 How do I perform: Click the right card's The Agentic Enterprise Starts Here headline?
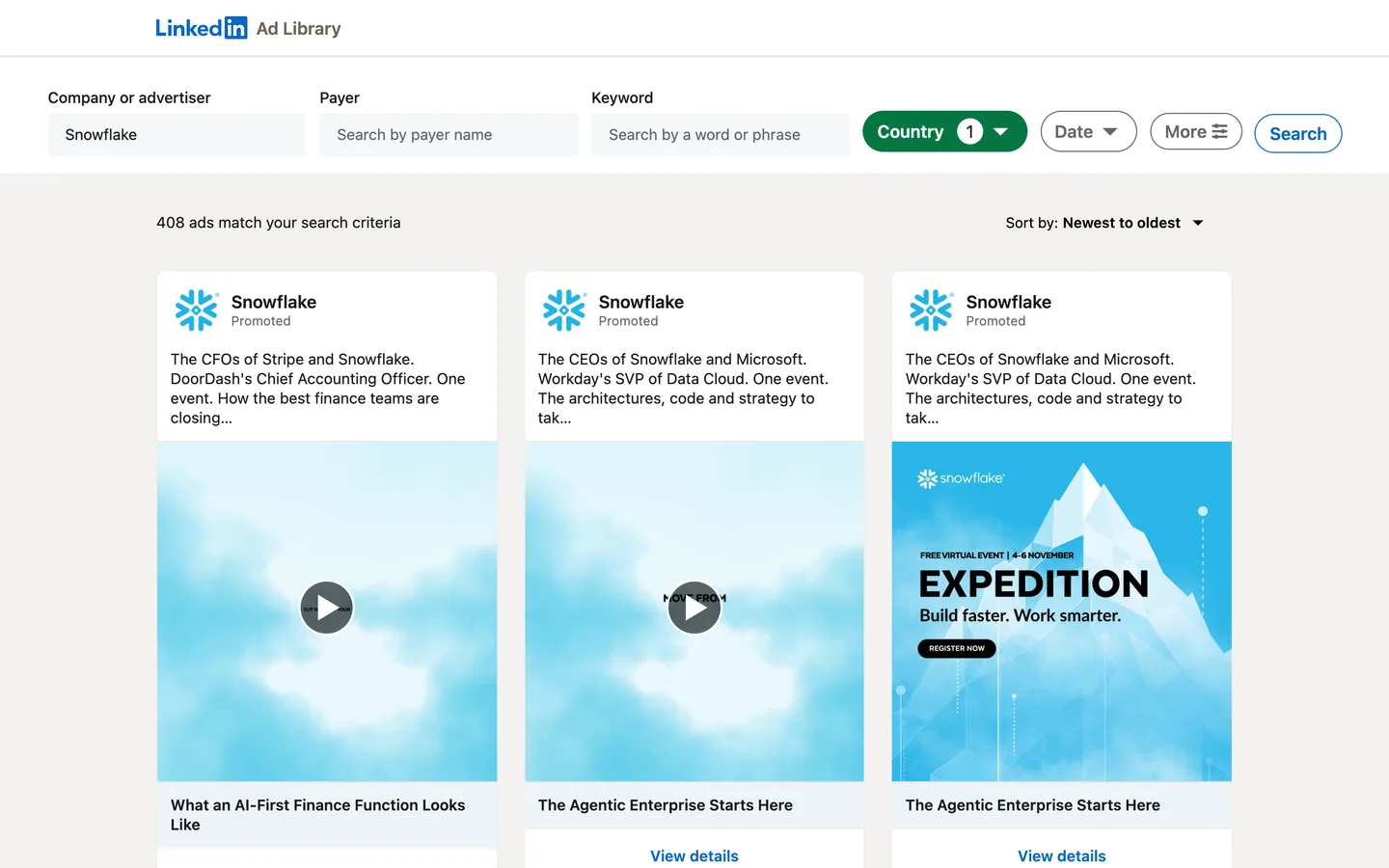coord(1033,805)
